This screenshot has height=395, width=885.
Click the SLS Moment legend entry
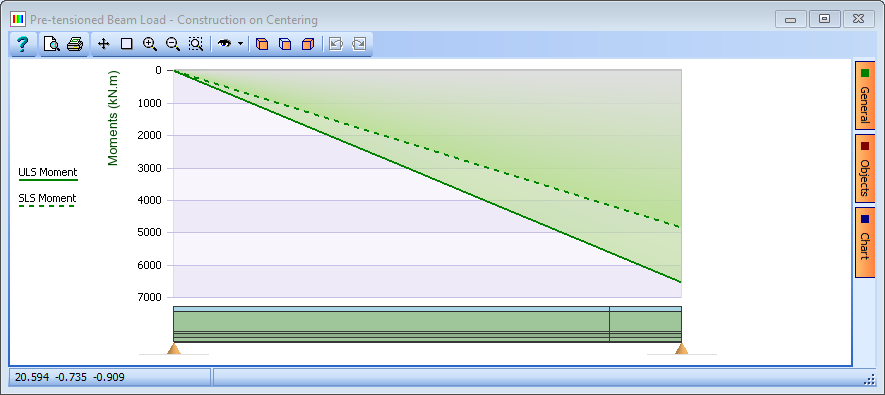point(47,199)
